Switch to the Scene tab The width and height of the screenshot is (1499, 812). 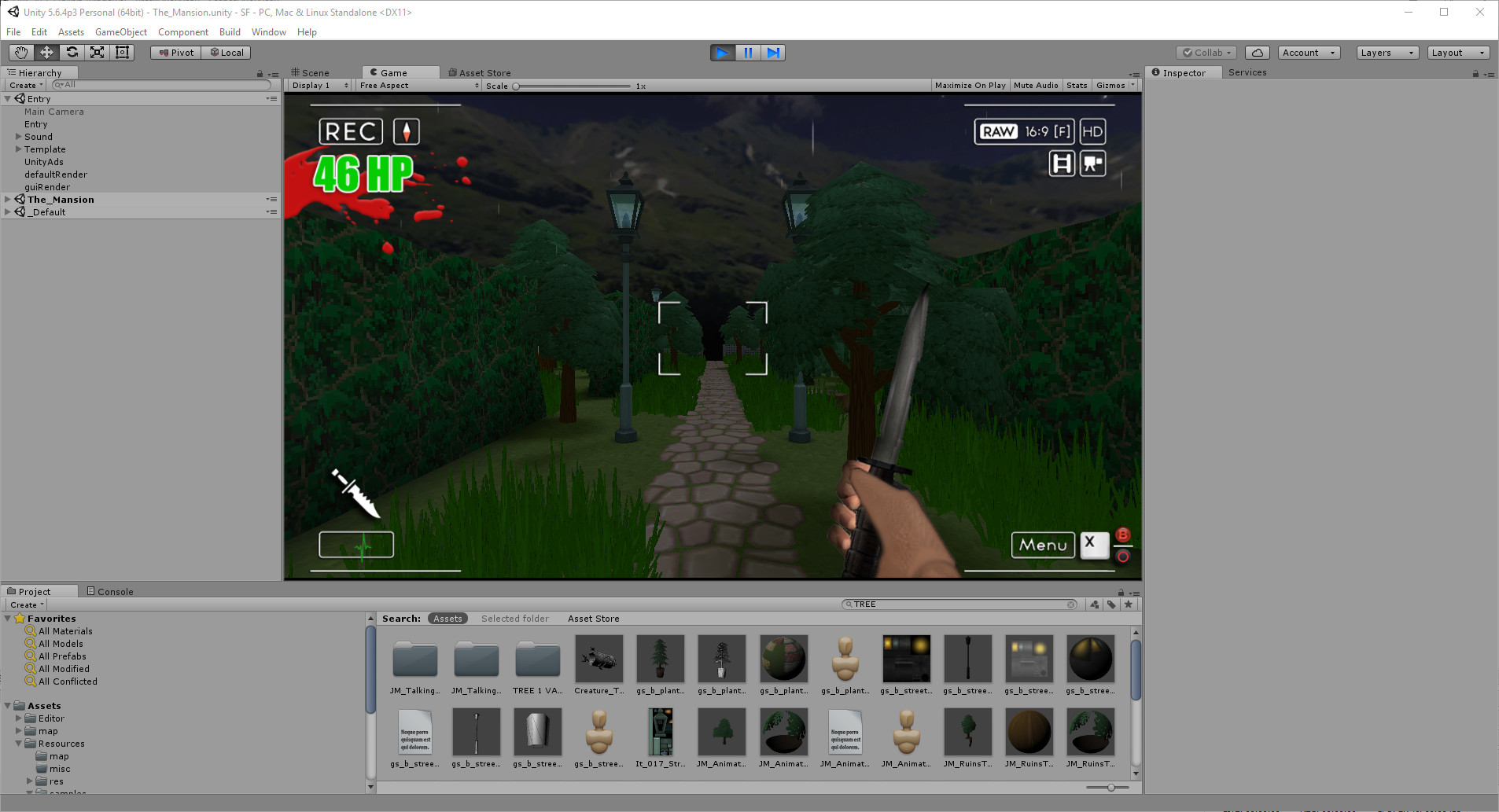point(315,72)
